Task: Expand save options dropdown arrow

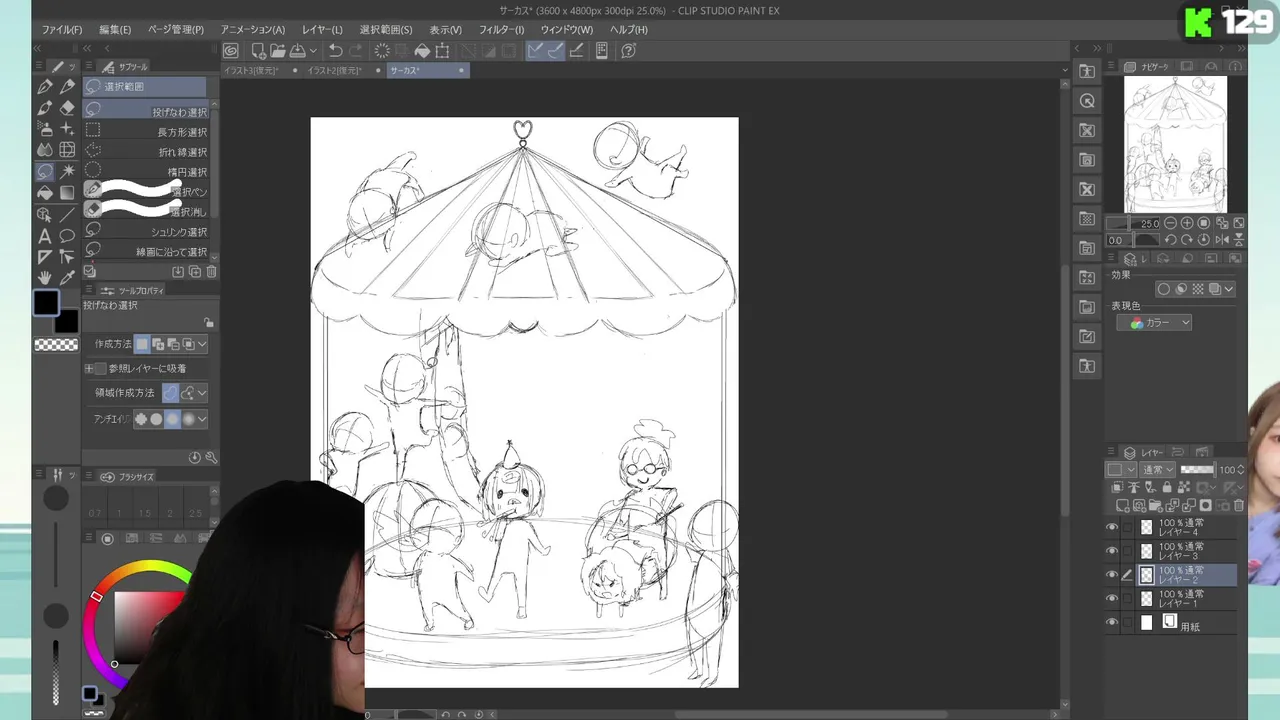Action: (313, 50)
